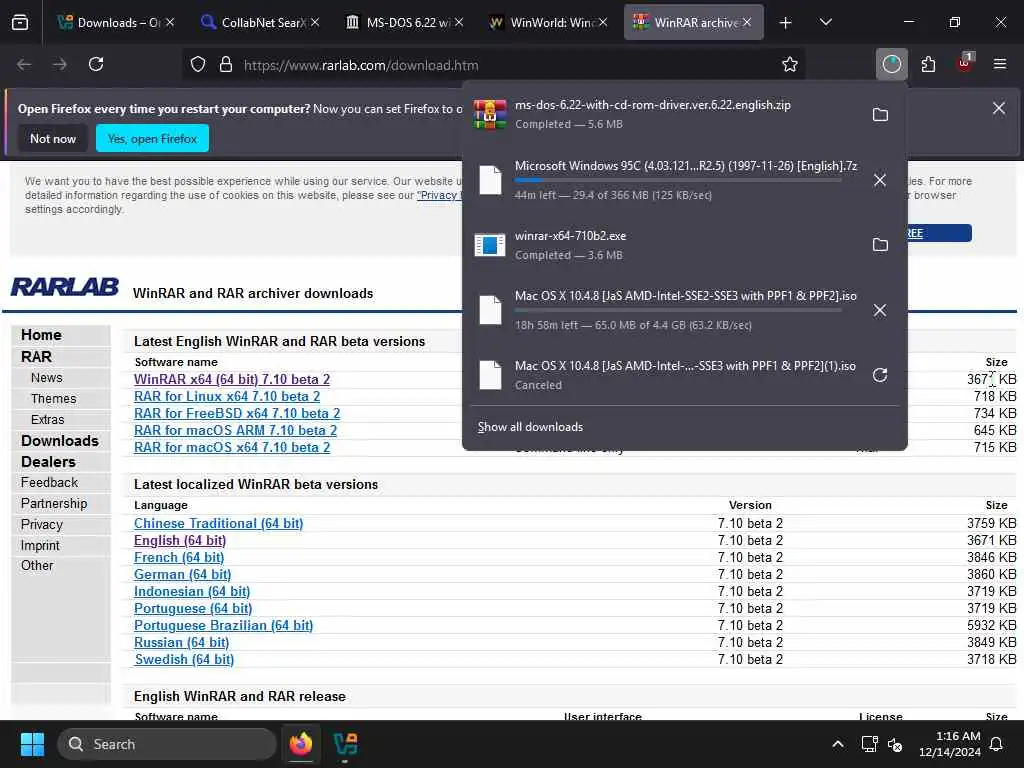Open the RAR sidebar menu item
Image resolution: width=1024 pixels, height=768 pixels.
point(36,357)
